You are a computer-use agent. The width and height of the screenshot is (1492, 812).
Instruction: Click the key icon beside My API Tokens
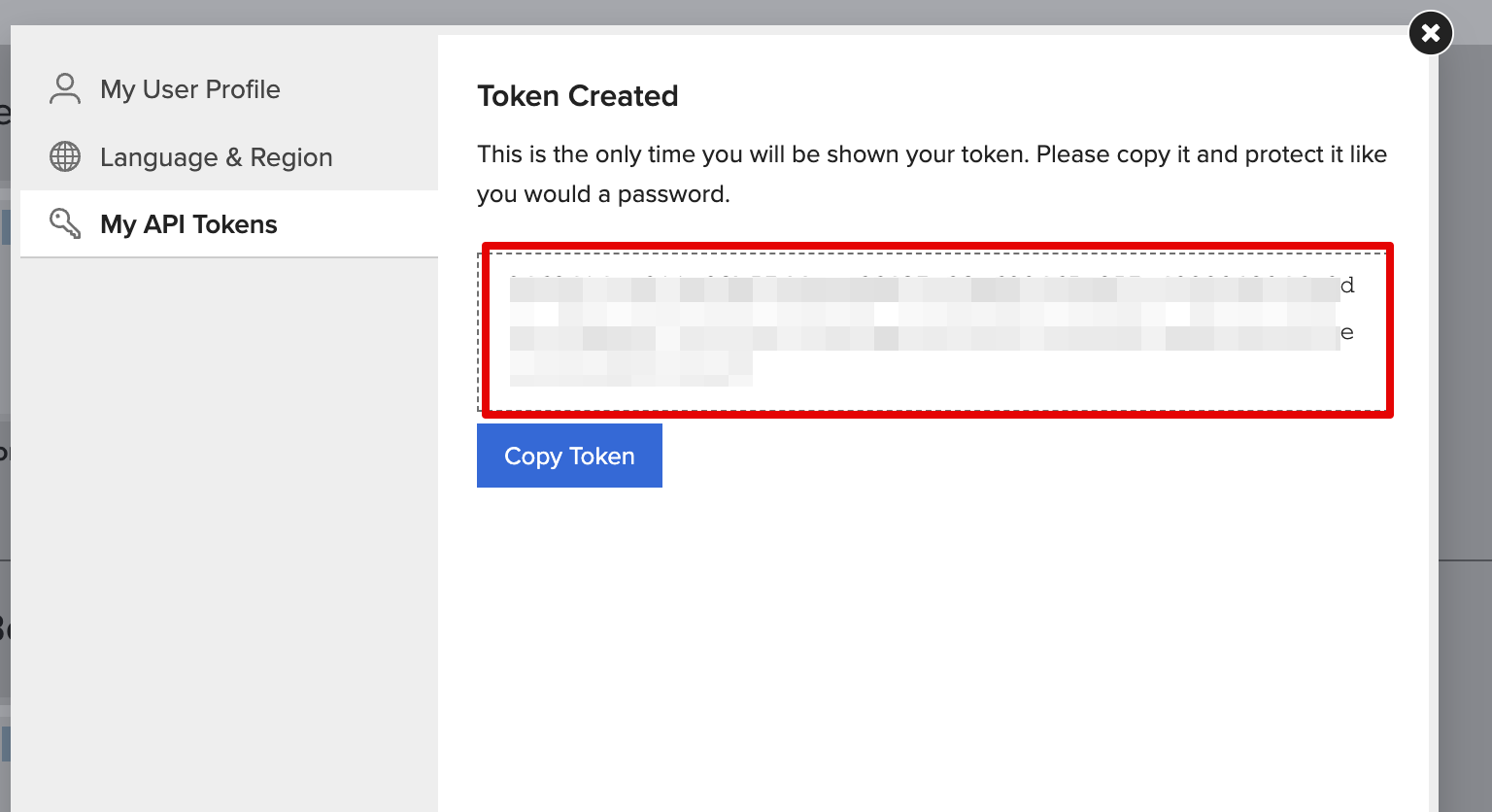[x=65, y=223]
